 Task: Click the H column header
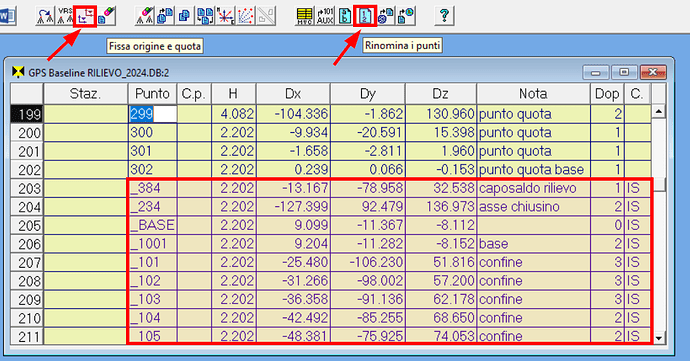point(234,94)
